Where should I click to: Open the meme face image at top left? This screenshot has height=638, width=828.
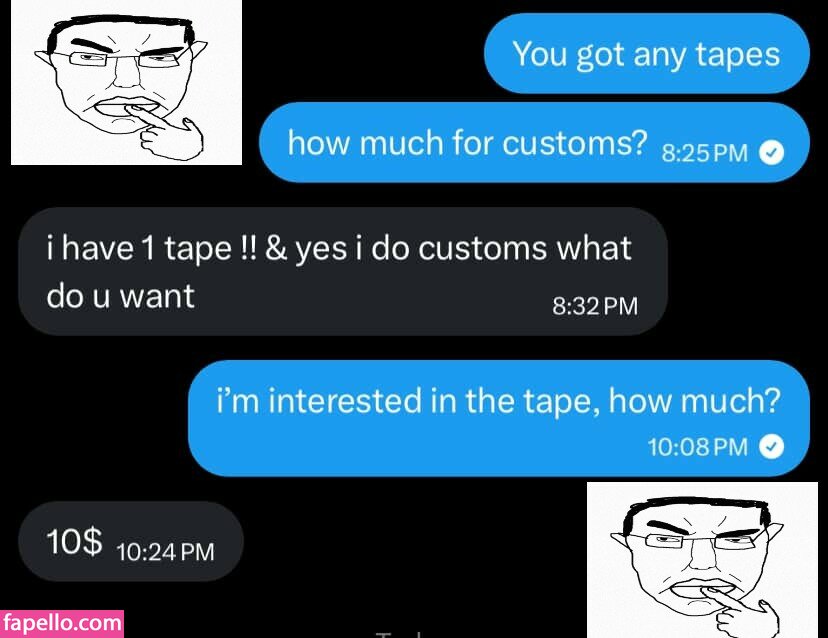click(x=126, y=82)
